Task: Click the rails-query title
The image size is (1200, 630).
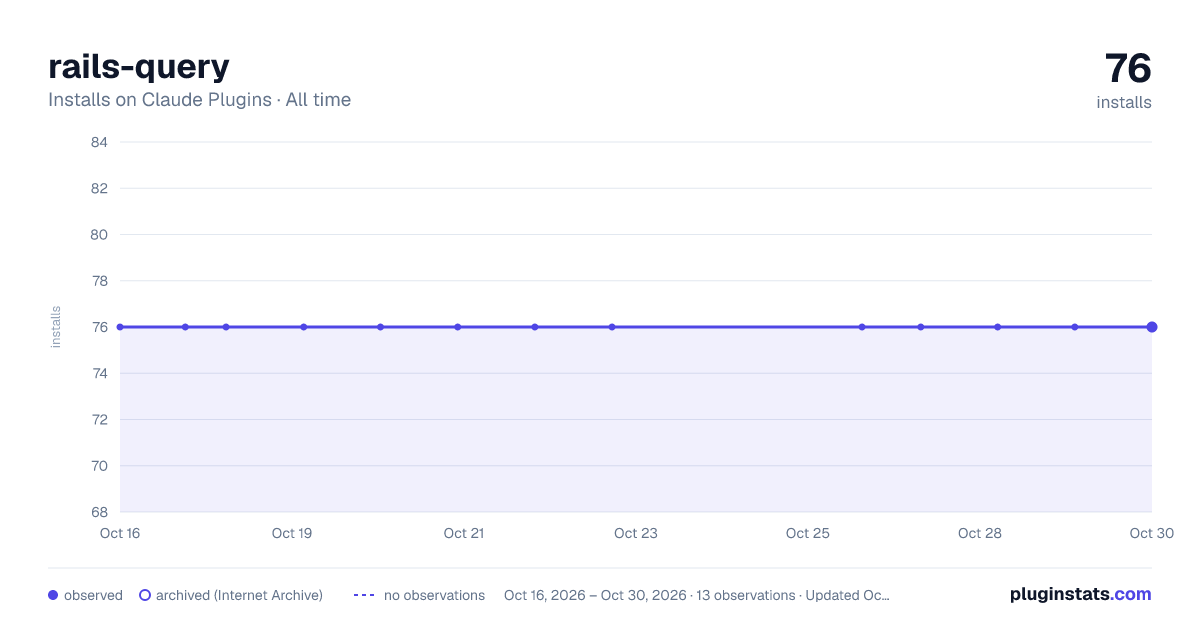Action: click(x=139, y=67)
